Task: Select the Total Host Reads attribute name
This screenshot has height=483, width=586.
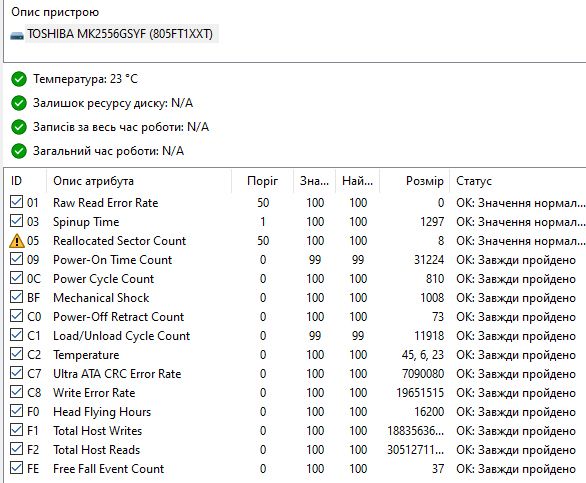Action: coord(96,450)
